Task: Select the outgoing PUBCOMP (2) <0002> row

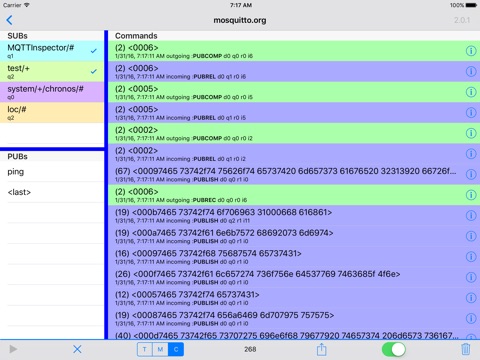Action: pyautogui.click(x=294, y=133)
